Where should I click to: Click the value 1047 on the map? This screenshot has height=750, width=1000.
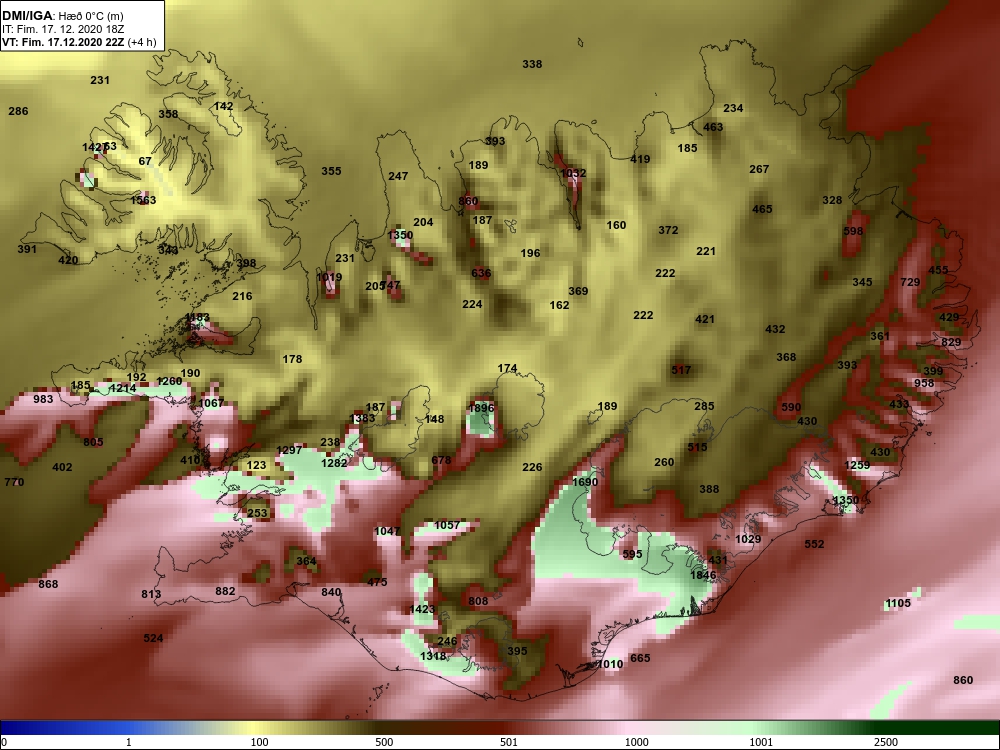387,531
